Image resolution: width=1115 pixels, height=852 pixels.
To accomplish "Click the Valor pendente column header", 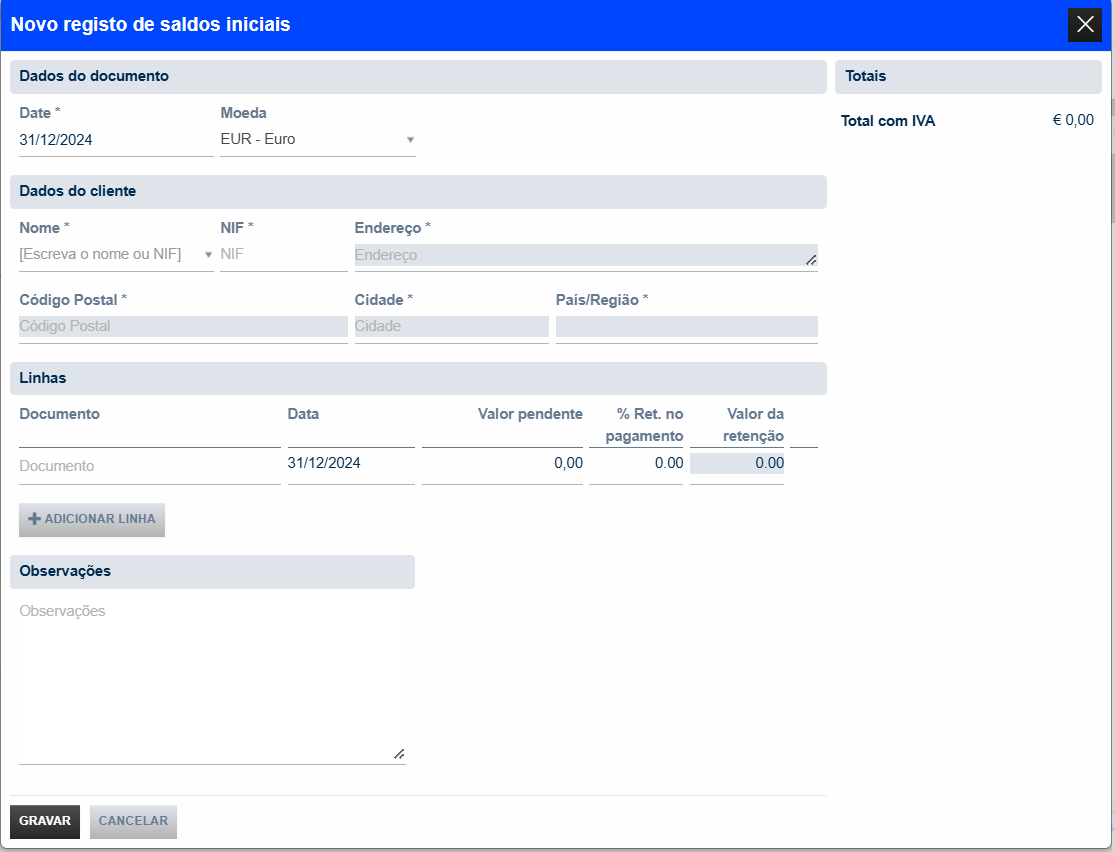I will tap(530, 414).
